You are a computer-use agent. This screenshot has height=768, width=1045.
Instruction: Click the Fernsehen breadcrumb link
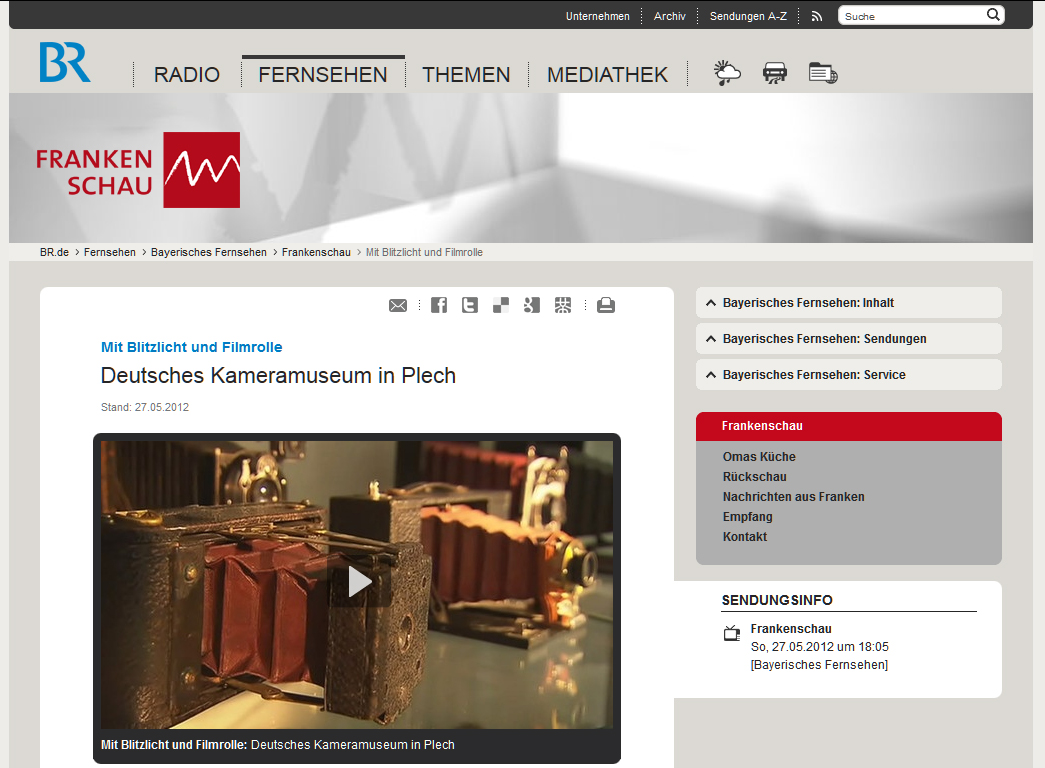click(x=110, y=252)
